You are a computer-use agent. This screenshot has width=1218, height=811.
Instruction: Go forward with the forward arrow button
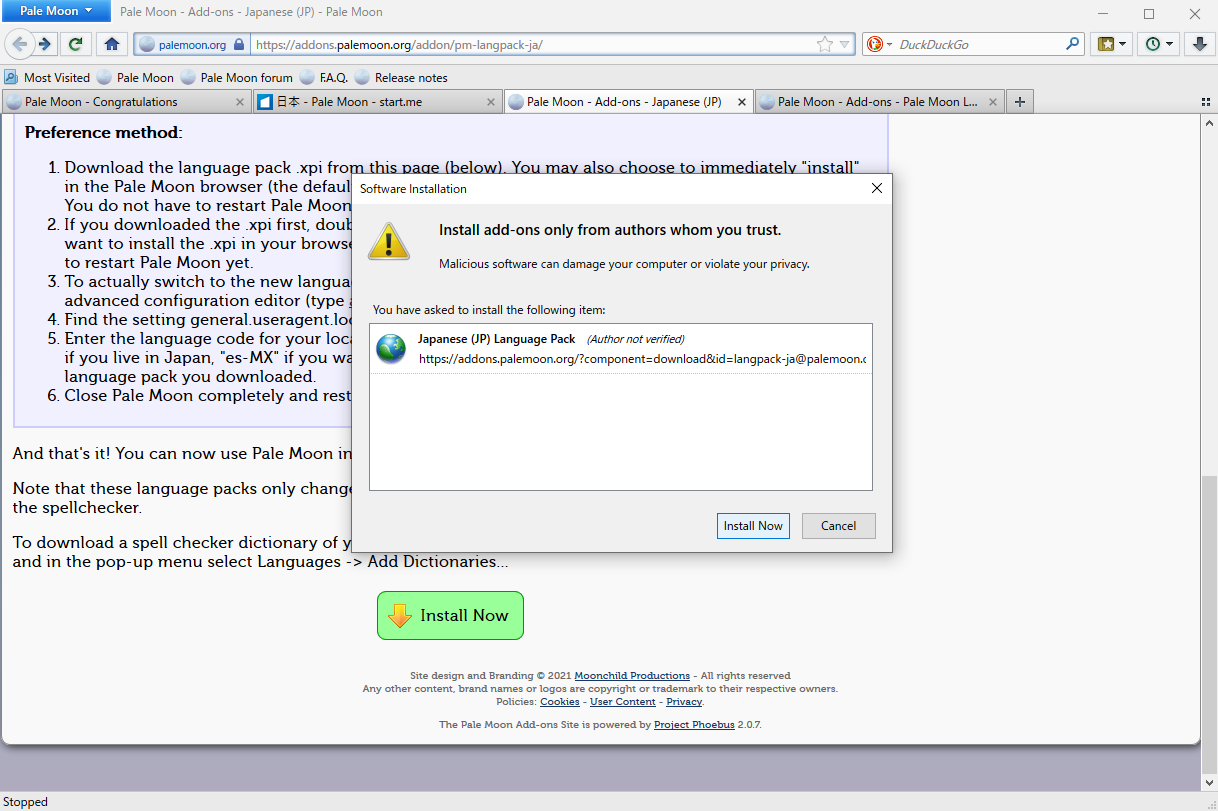tap(44, 44)
